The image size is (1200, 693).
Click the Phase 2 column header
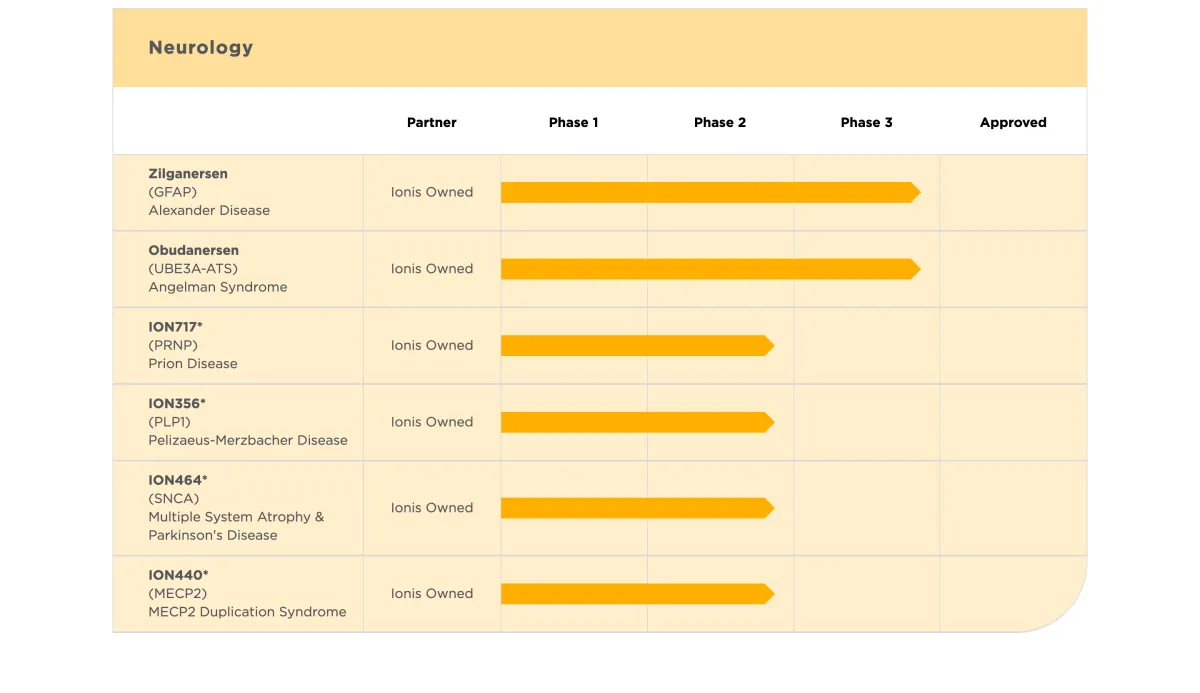pos(719,122)
